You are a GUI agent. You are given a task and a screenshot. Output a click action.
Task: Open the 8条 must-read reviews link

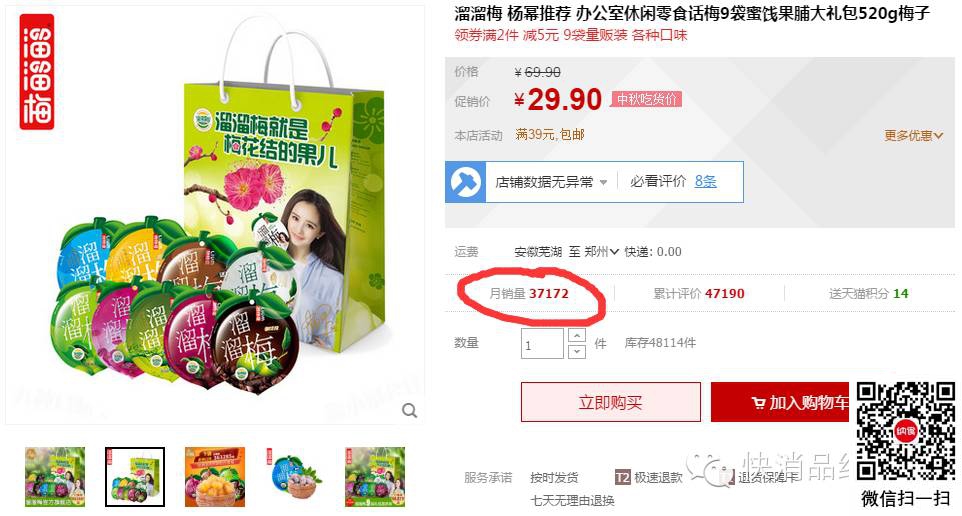coord(706,181)
